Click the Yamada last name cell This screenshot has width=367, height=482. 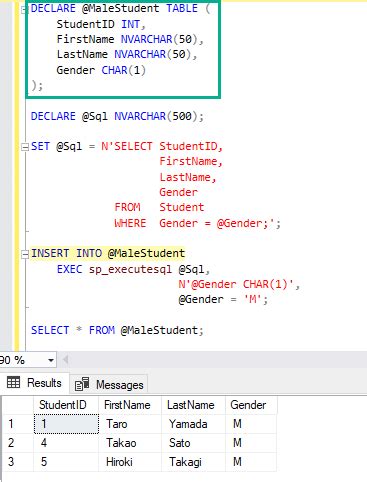coord(193,424)
